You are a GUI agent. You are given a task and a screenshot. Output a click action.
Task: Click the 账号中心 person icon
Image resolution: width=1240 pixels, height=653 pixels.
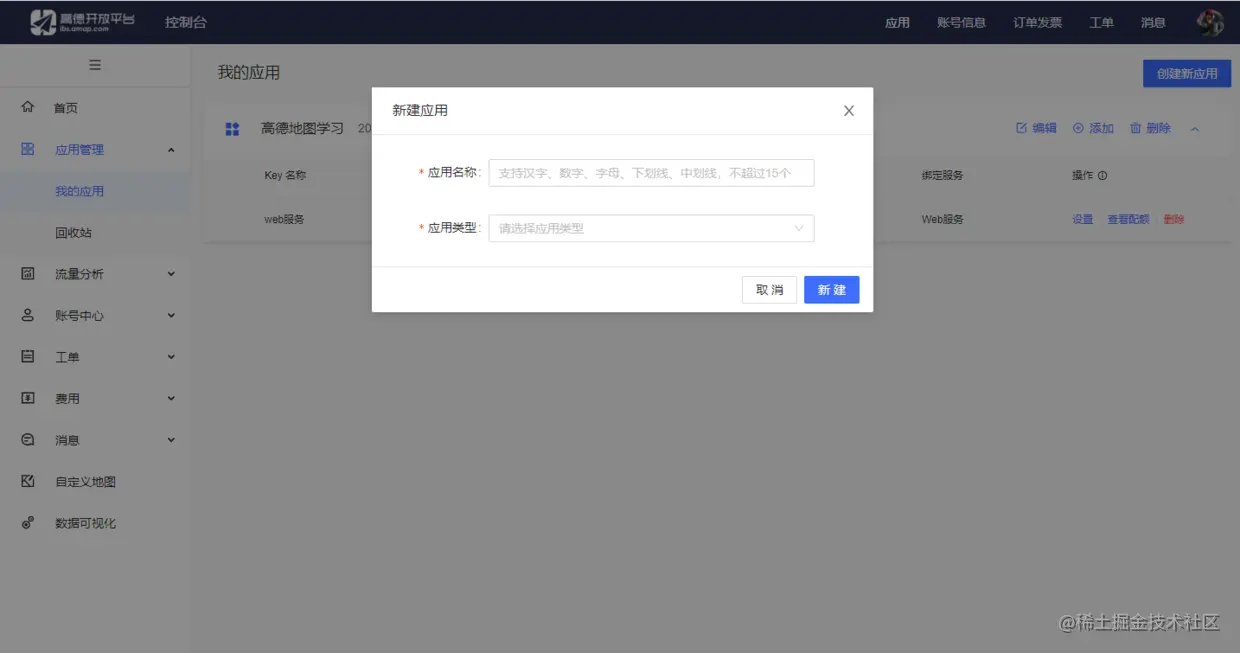coord(28,315)
